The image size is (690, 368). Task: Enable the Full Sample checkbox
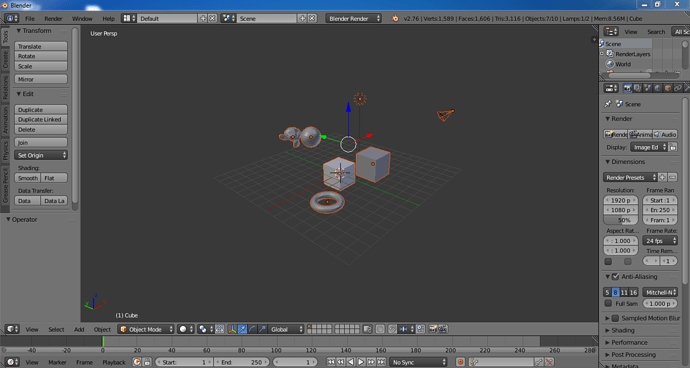tap(608, 303)
